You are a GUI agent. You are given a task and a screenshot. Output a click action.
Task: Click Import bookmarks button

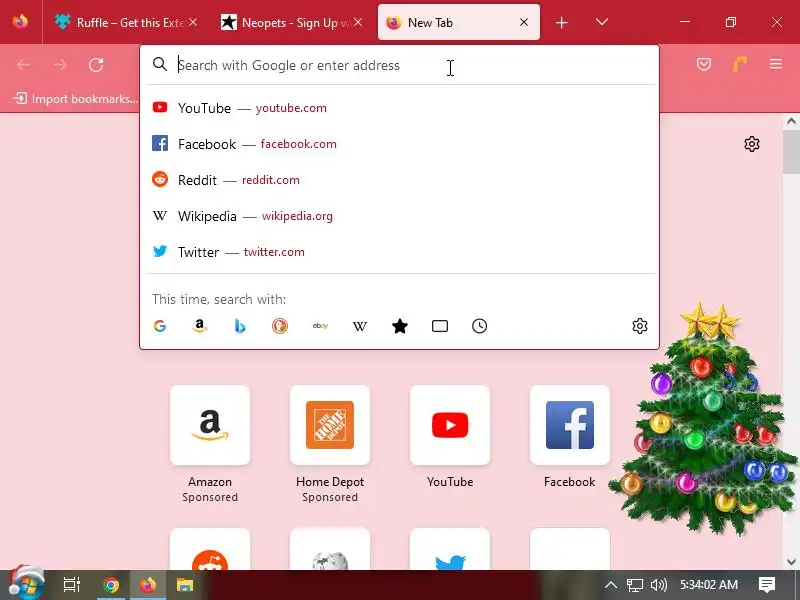tap(76, 98)
